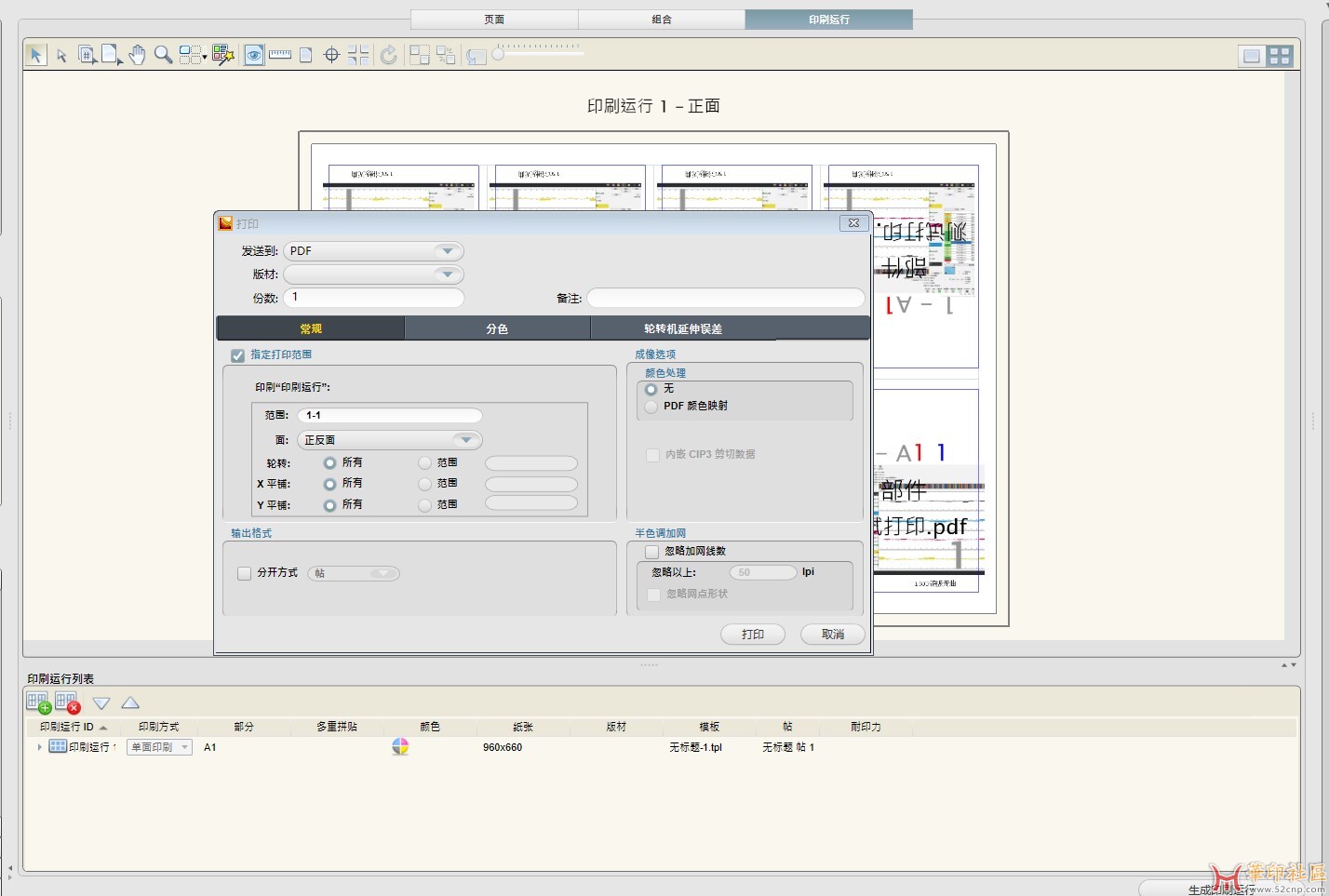The width and height of the screenshot is (1329, 896).
Task: Click the 无标题-1.tpl template cell
Action: point(695,747)
